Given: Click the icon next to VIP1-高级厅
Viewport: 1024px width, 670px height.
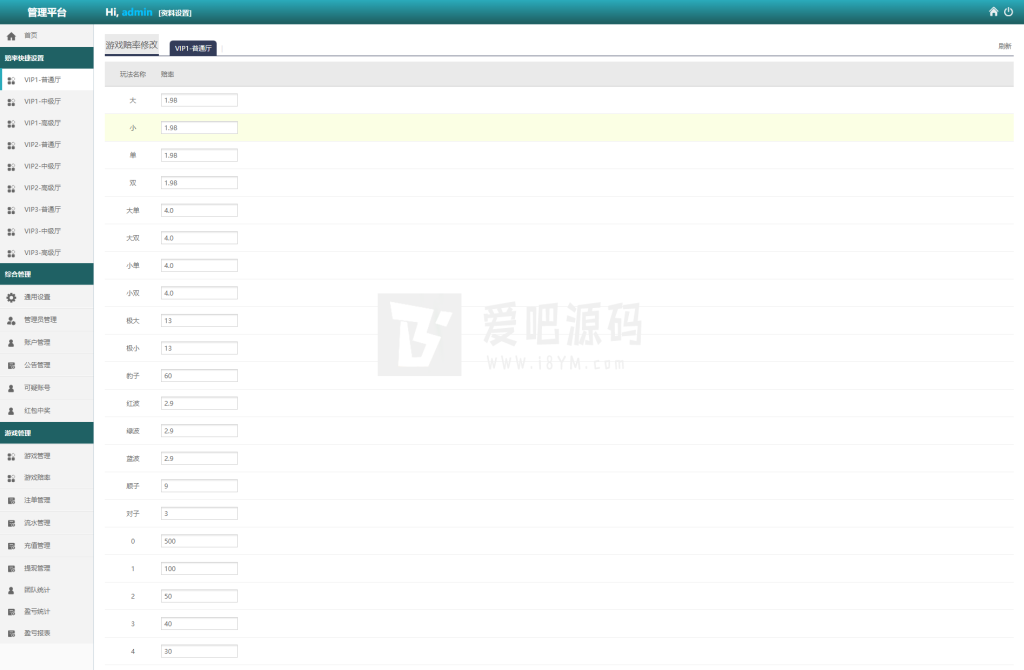Looking at the screenshot, I should point(11,123).
